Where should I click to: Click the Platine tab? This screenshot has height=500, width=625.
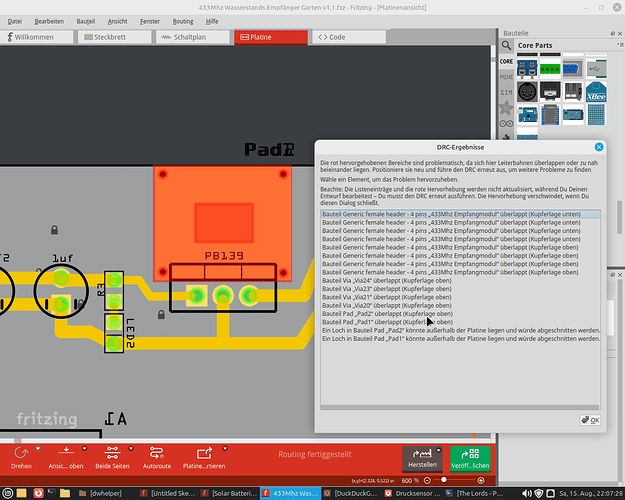point(271,37)
